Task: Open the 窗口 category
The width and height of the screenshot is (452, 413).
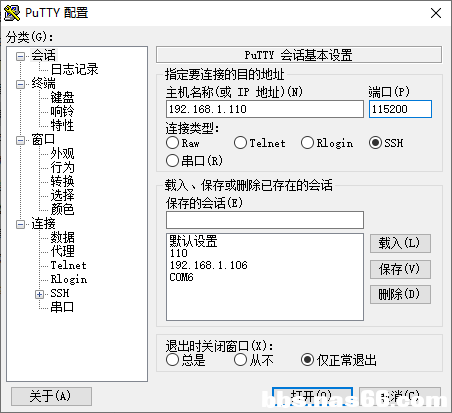Action: (44, 139)
